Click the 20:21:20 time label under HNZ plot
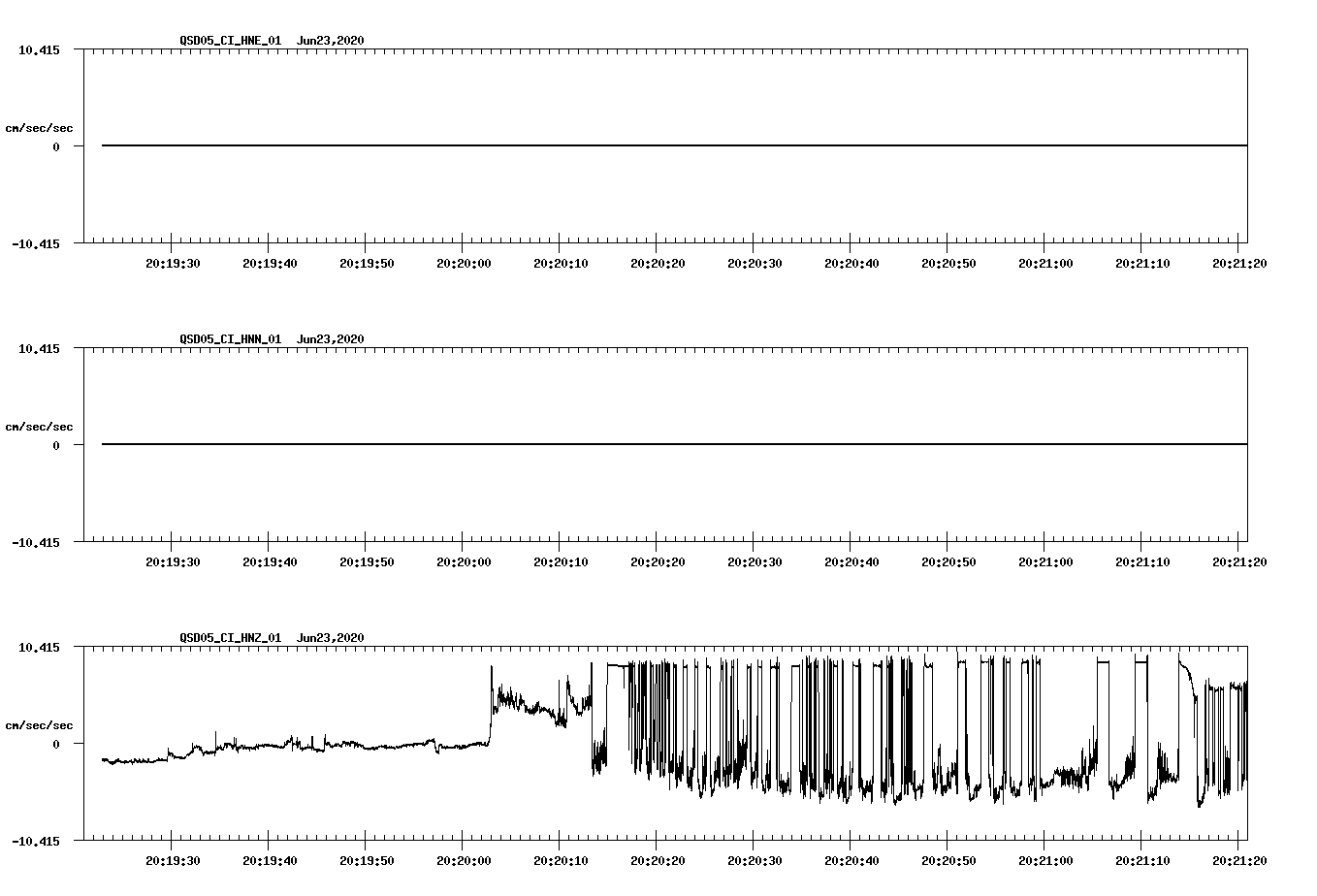1317x896 pixels. pyautogui.click(x=1239, y=861)
